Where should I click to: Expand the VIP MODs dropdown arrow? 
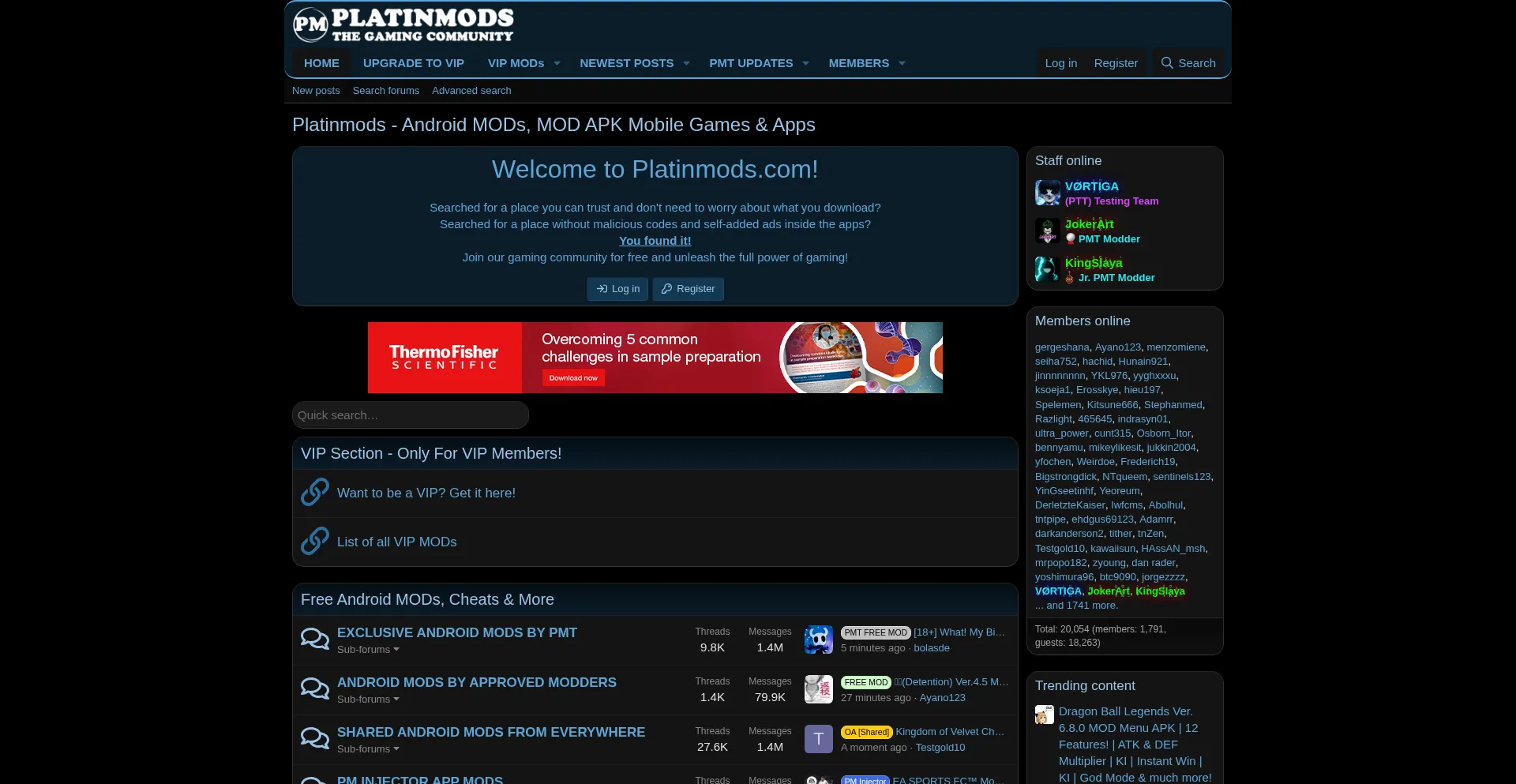click(x=557, y=63)
